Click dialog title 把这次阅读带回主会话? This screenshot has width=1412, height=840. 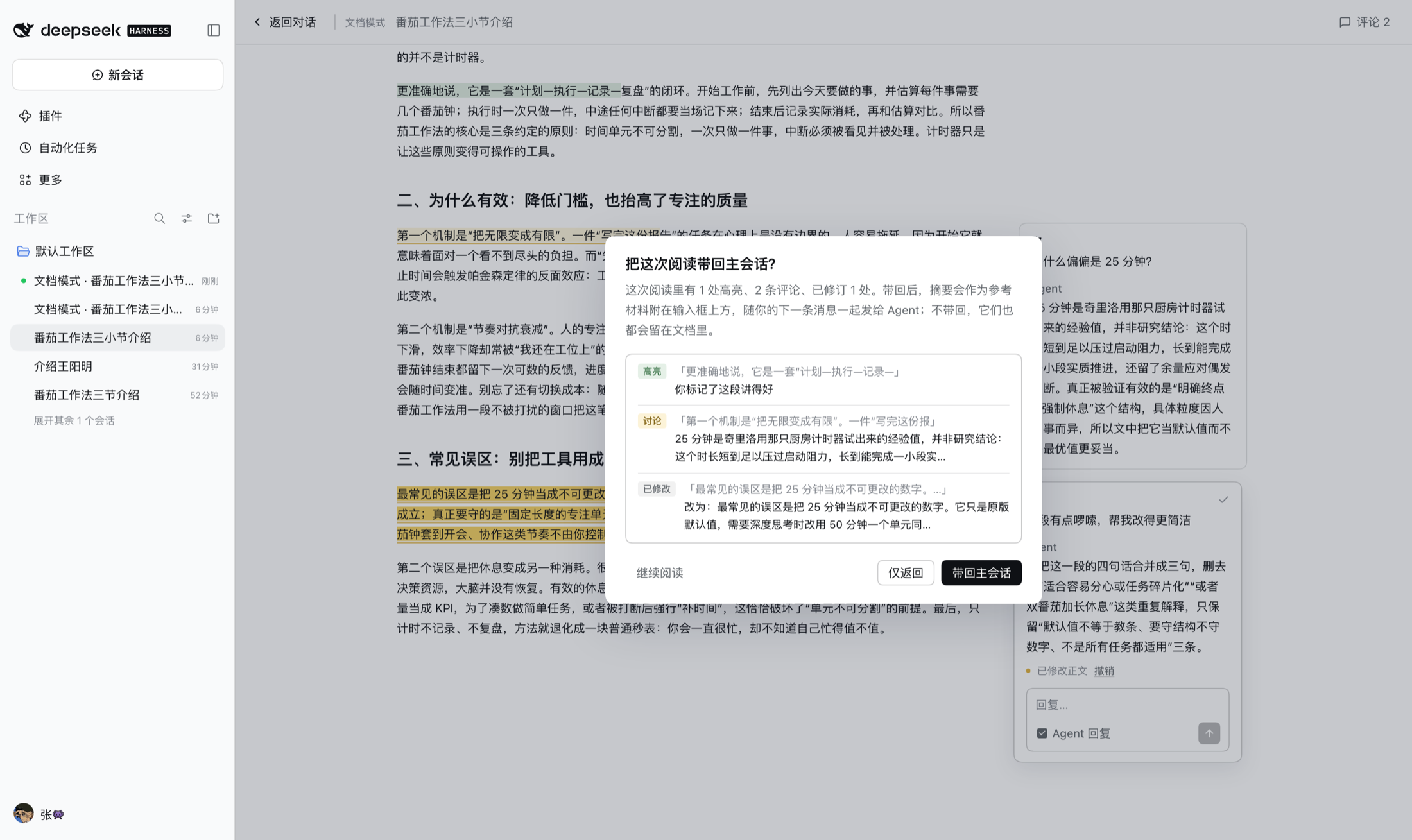click(x=700, y=264)
